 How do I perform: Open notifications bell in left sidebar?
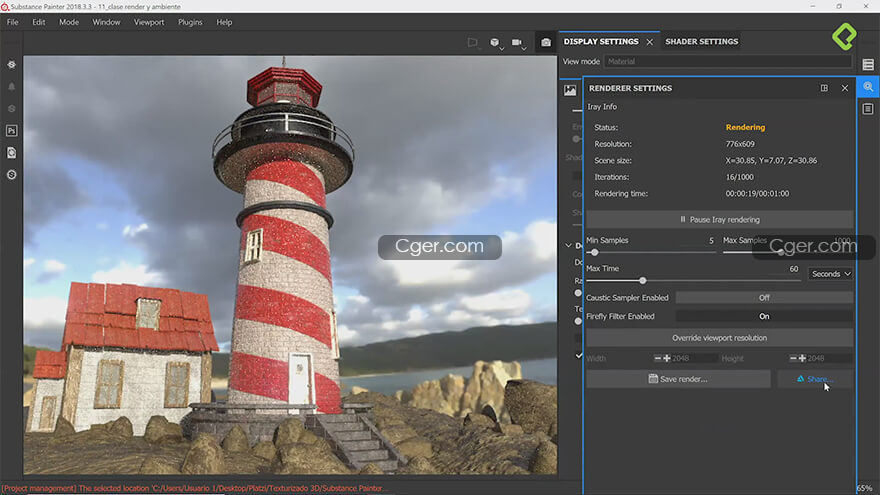tap(11, 86)
